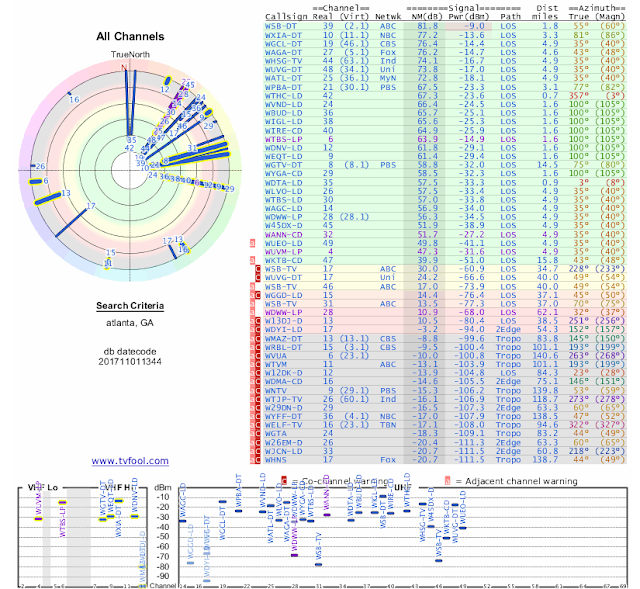
Task: Select the WBUD-LD callsign
Action: 283,113
